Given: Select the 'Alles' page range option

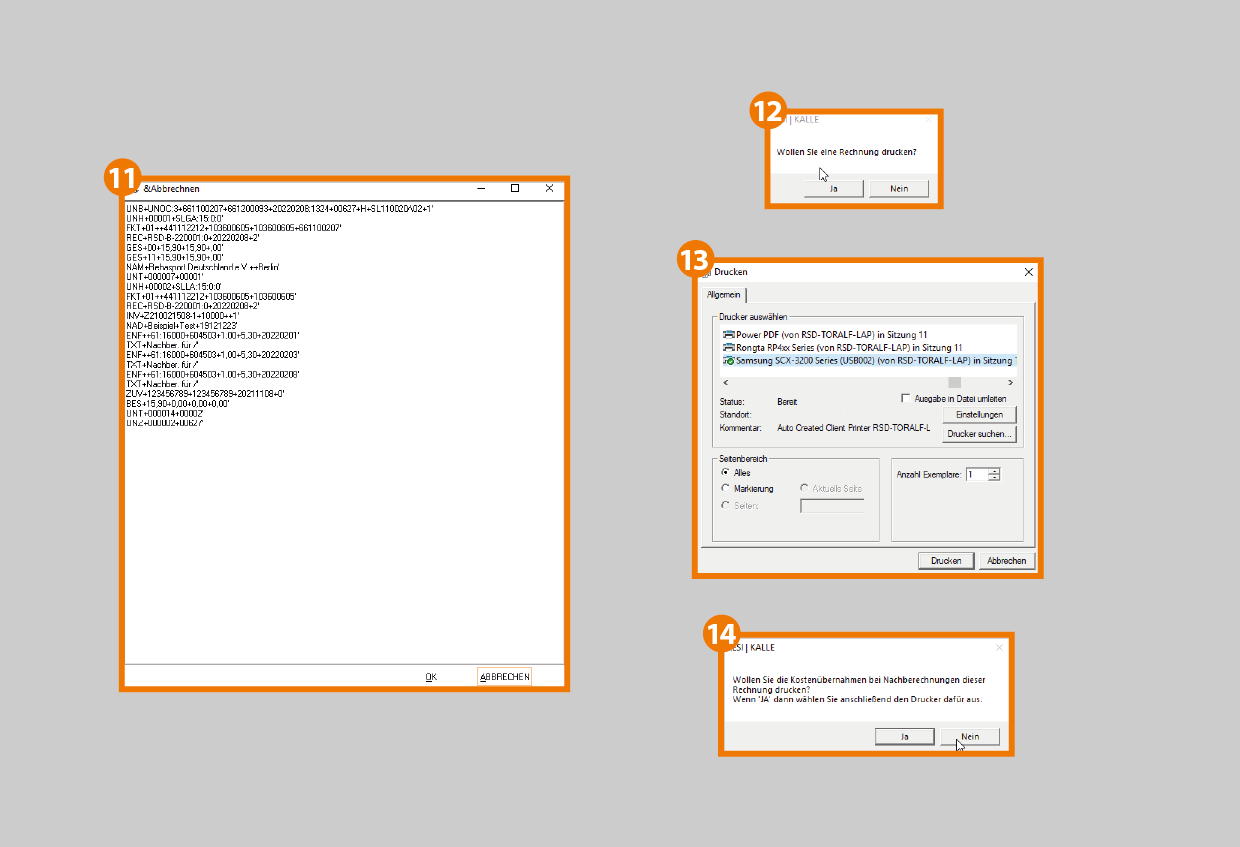Looking at the screenshot, I should click(x=725, y=472).
